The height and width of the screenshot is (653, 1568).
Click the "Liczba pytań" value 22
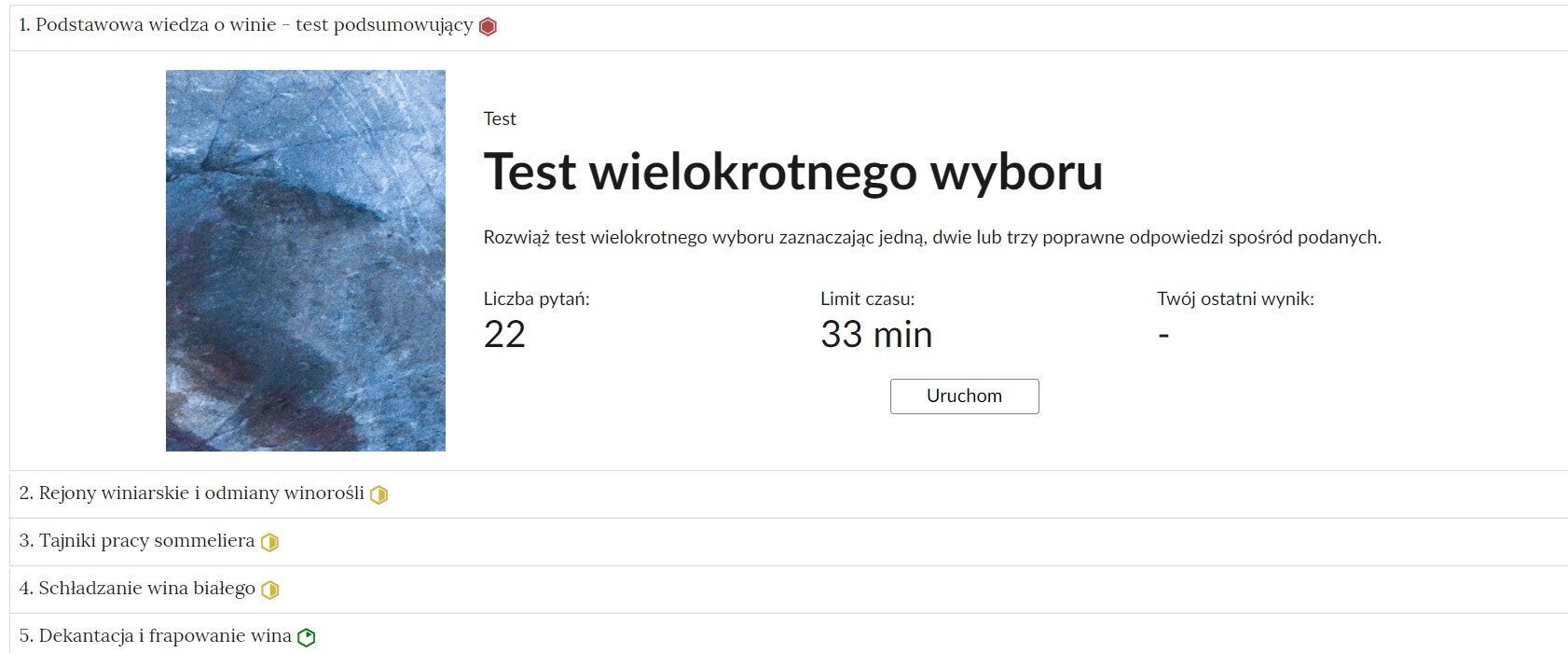pyautogui.click(x=504, y=334)
